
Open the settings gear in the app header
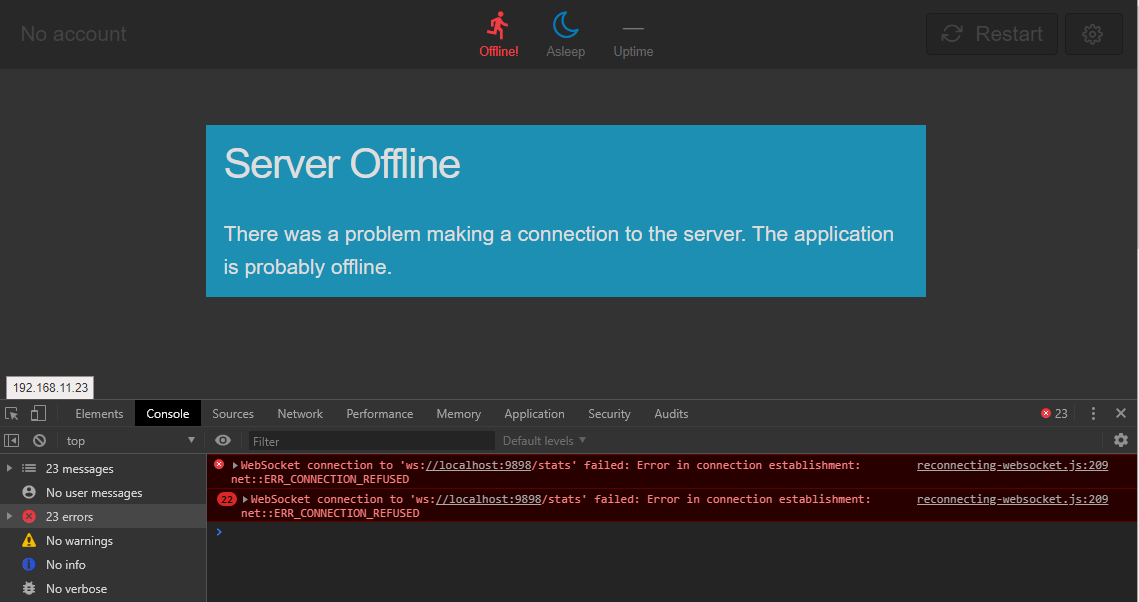tap(1093, 34)
